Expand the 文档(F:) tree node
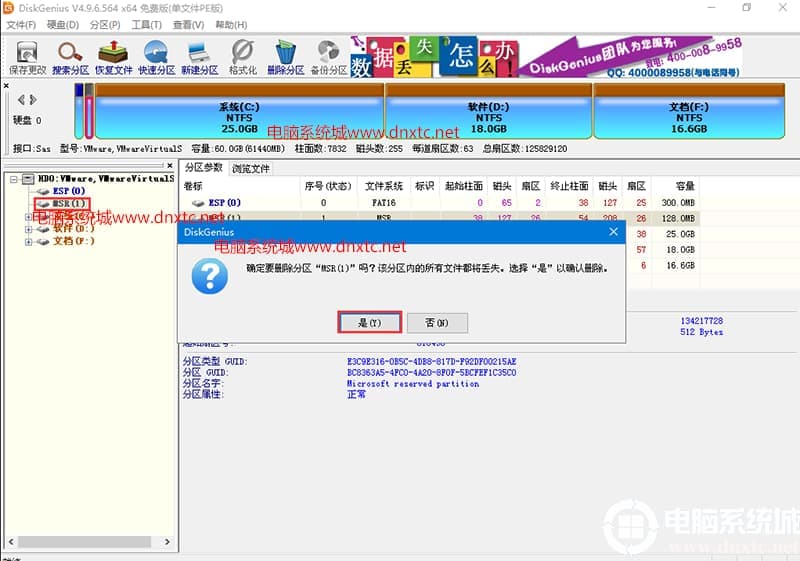 pyautogui.click(x=29, y=241)
